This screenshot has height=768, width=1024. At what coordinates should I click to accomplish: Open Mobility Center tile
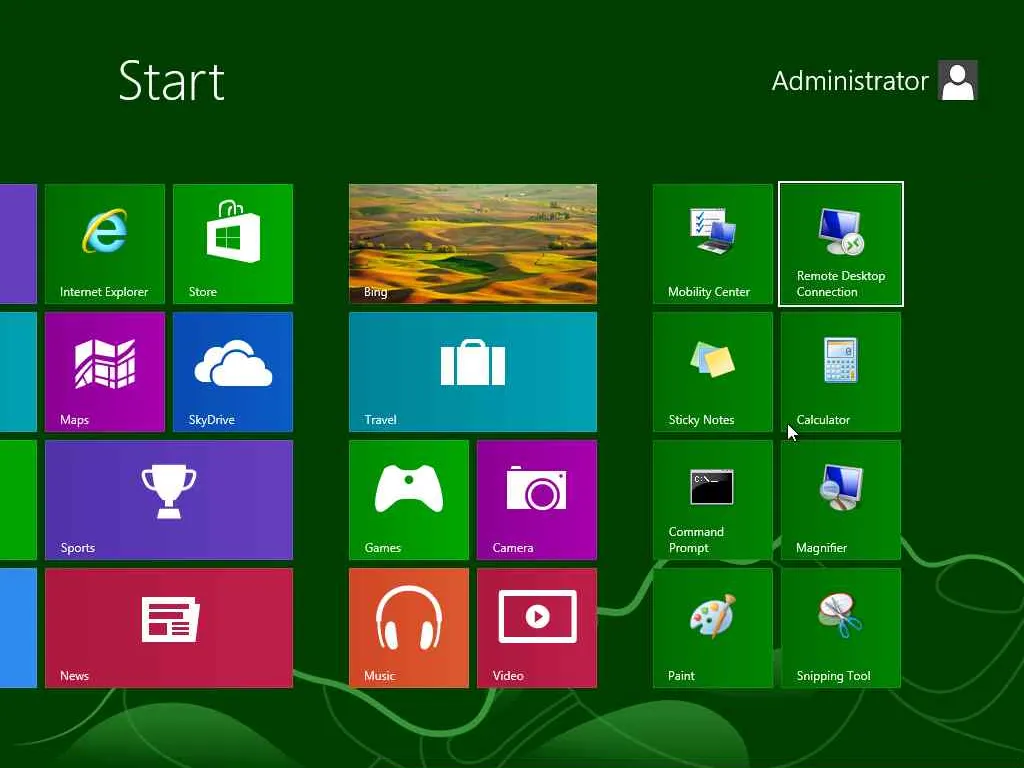(x=712, y=244)
